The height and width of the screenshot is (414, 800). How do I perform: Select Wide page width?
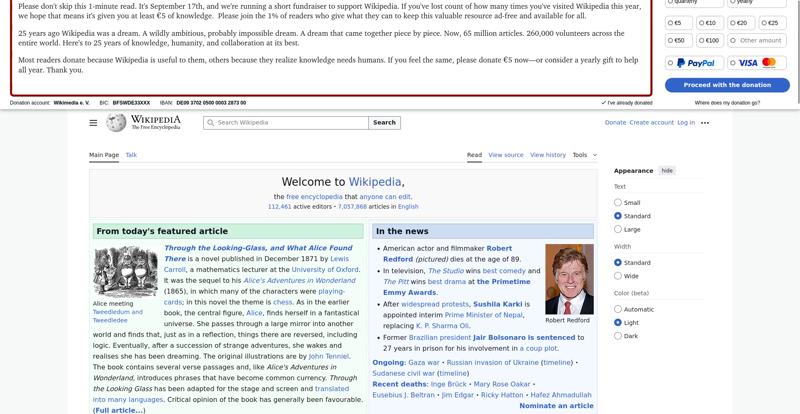(x=618, y=276)
